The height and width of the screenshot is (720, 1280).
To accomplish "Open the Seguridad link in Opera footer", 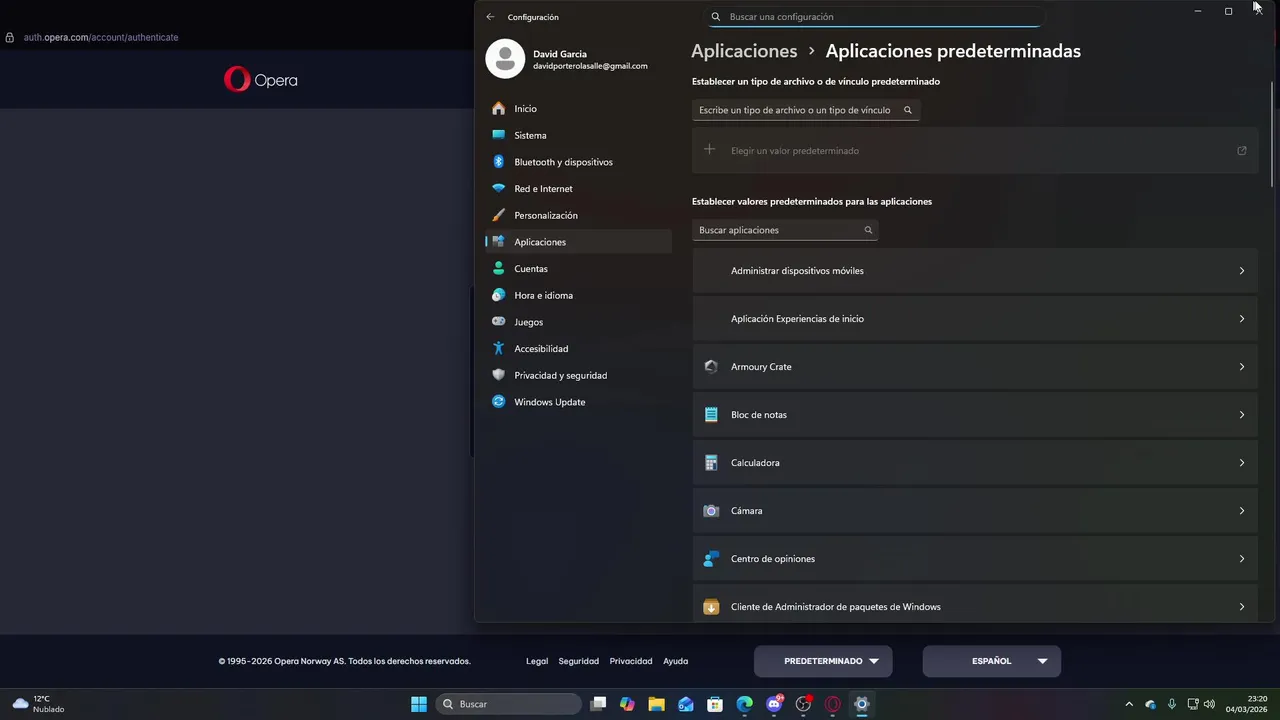I will coord(578,661).
